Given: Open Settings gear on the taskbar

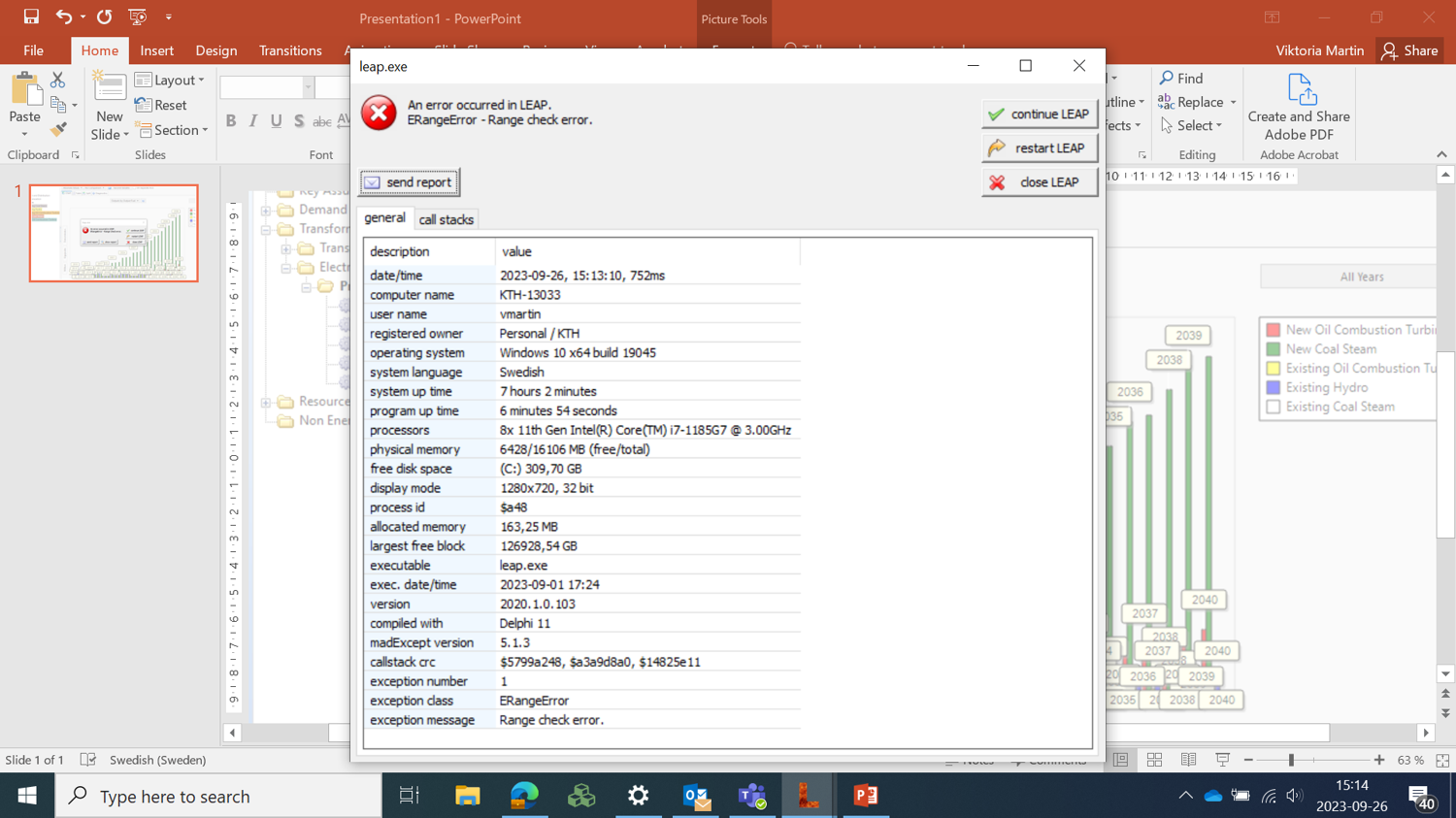Looking at the screenshot, I should coord(638,796).
